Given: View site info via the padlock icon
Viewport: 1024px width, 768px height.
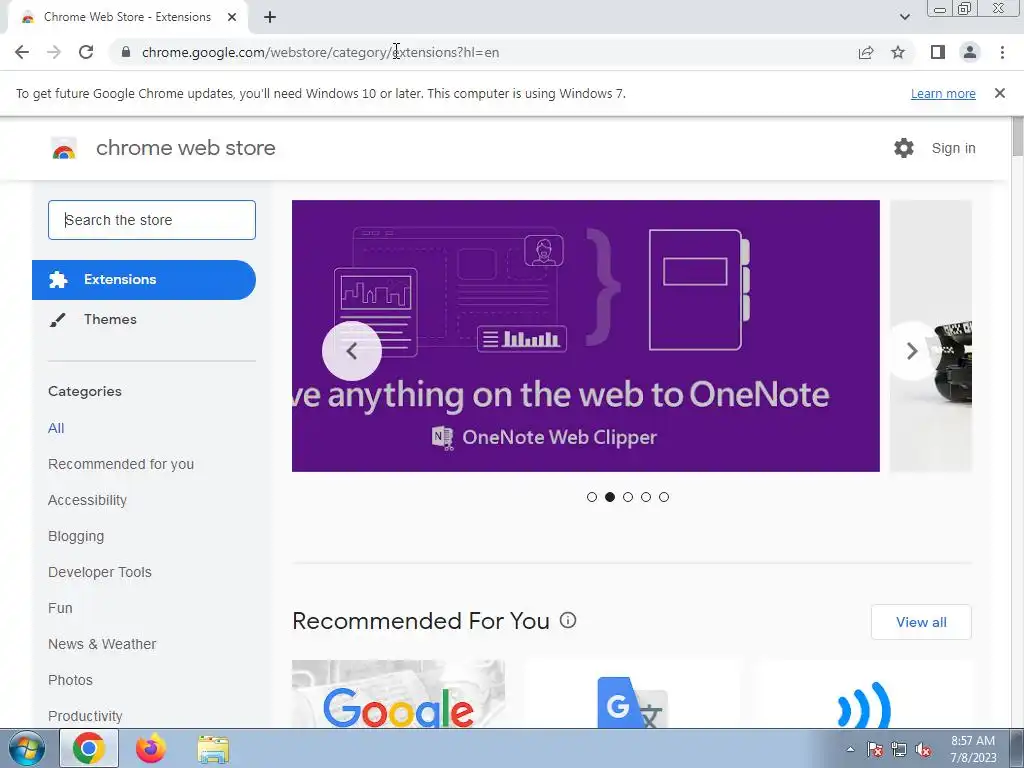Looking at the screenshot, I should (x=126, y=52).
